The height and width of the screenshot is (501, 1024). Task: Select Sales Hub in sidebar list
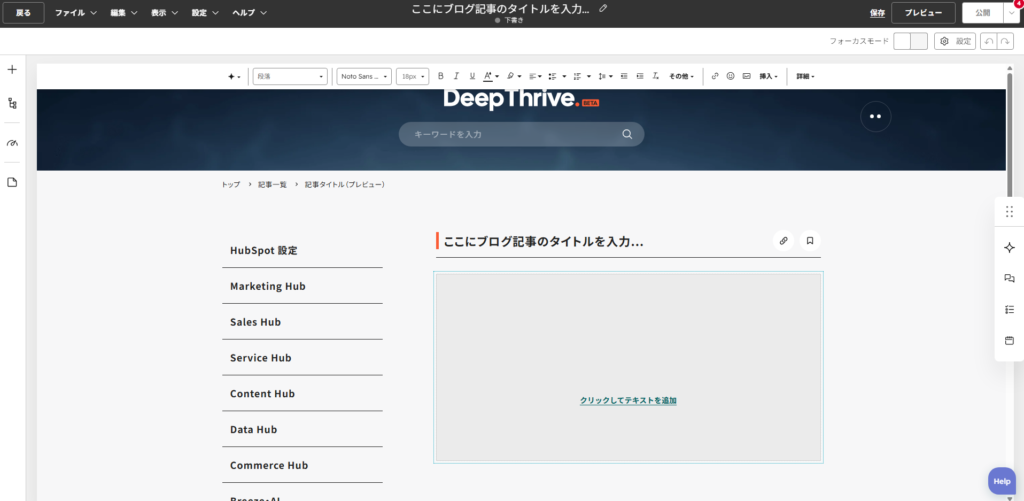(x=302, y=322)
